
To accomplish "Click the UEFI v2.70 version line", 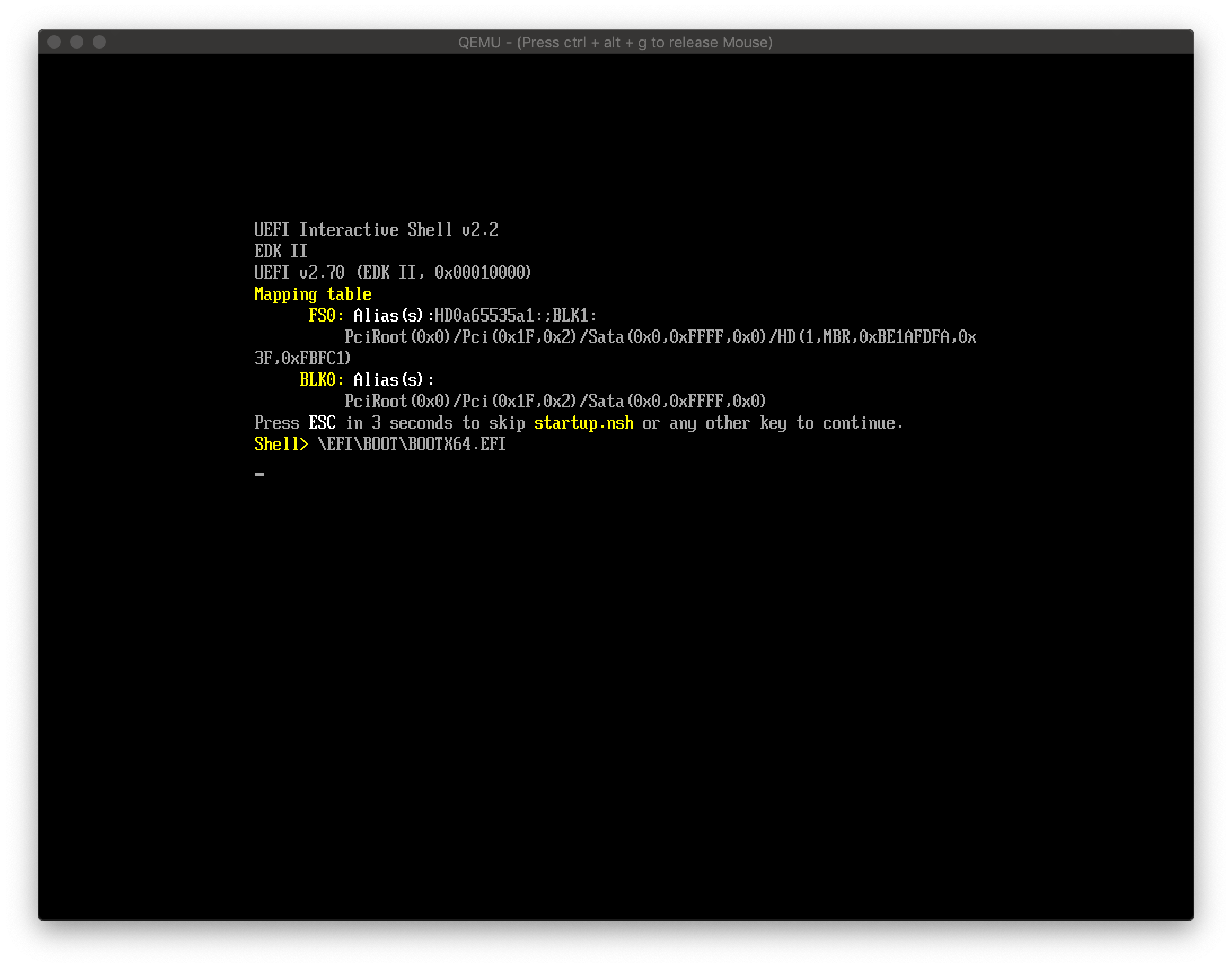I will 392,272.
